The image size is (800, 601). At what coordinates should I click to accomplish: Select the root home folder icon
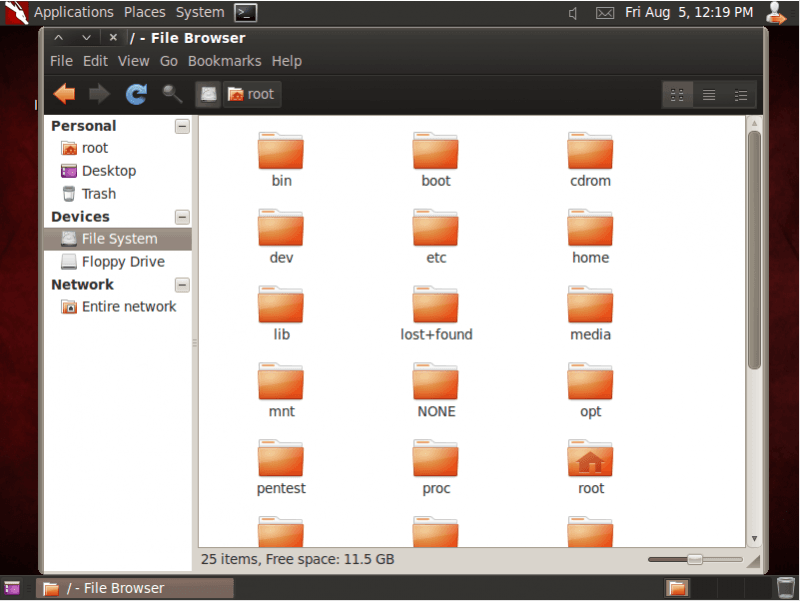coord(590,458)
